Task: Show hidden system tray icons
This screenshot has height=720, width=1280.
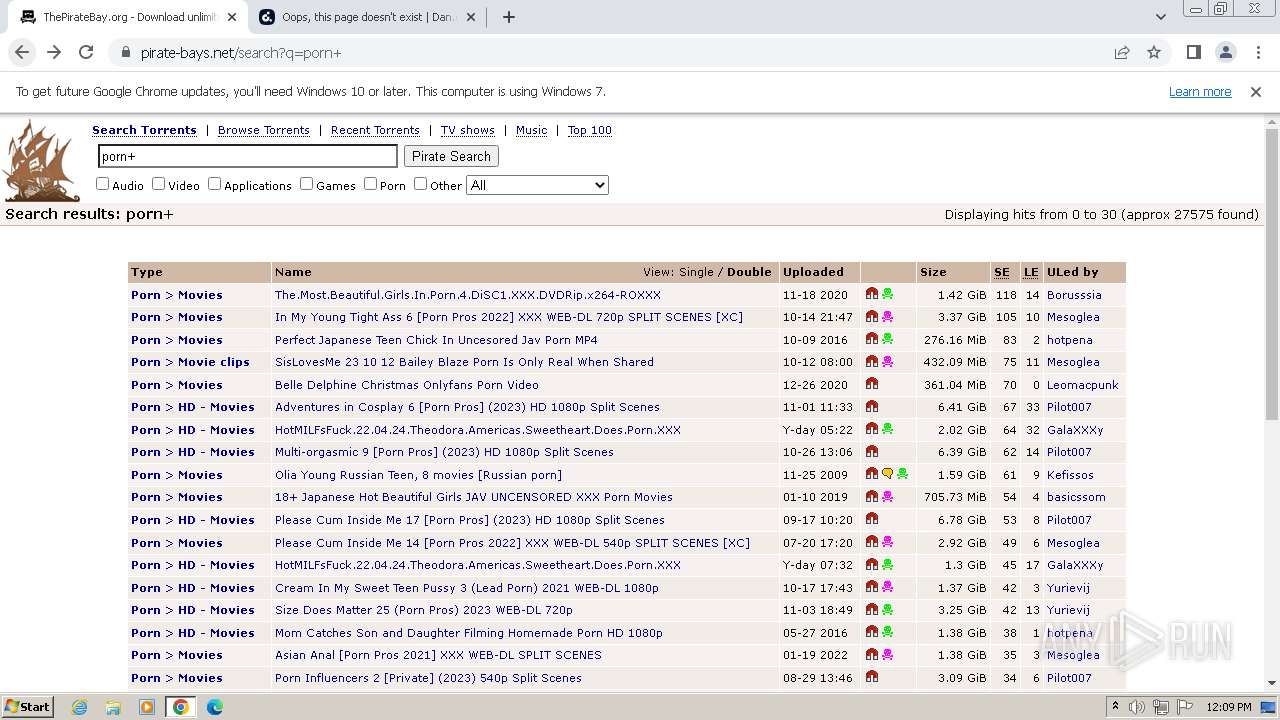Action: (x=1115, y=707)
